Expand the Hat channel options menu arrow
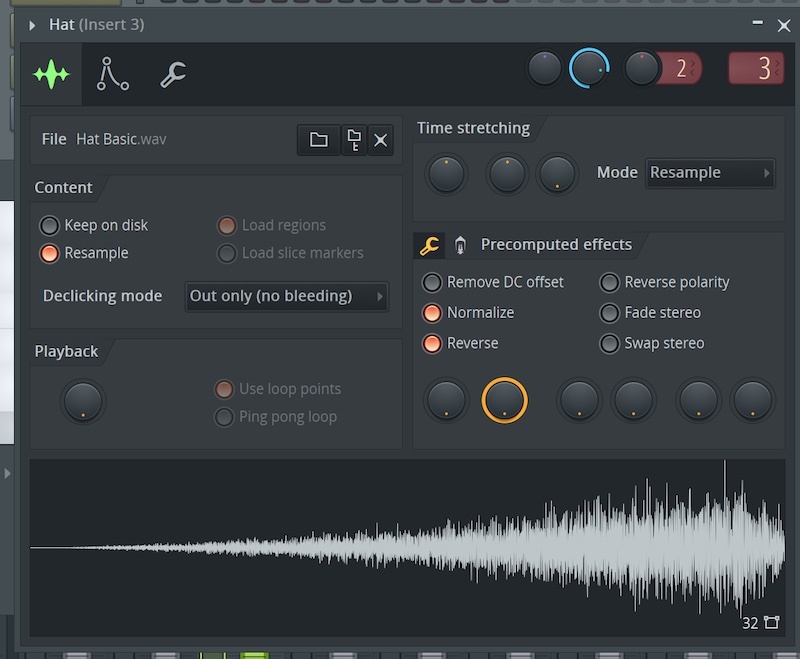 coord(32,24)
